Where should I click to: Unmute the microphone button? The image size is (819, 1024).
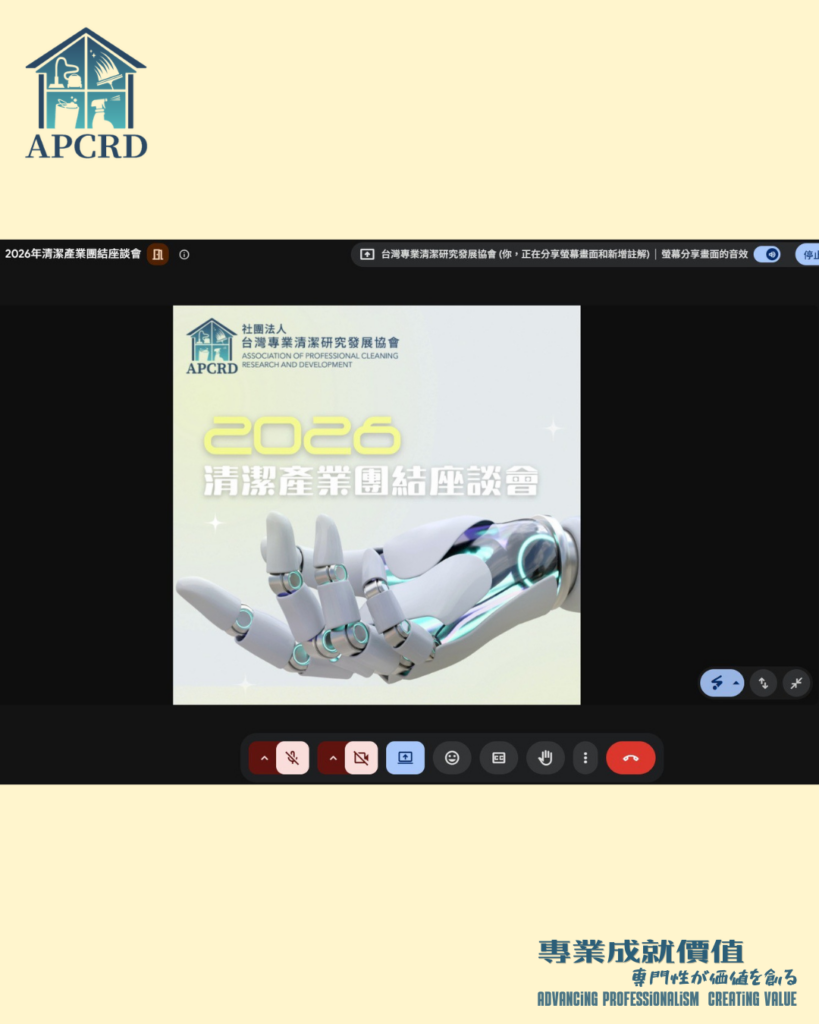(x=293, y=758)
